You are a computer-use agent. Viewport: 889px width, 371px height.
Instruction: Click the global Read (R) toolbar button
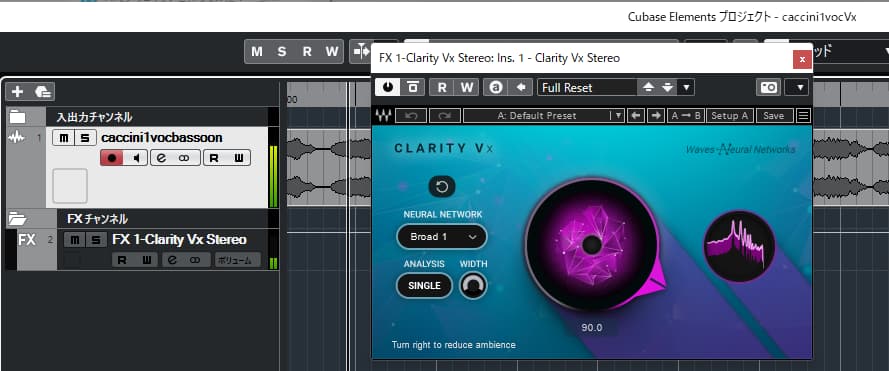point(307,52)
